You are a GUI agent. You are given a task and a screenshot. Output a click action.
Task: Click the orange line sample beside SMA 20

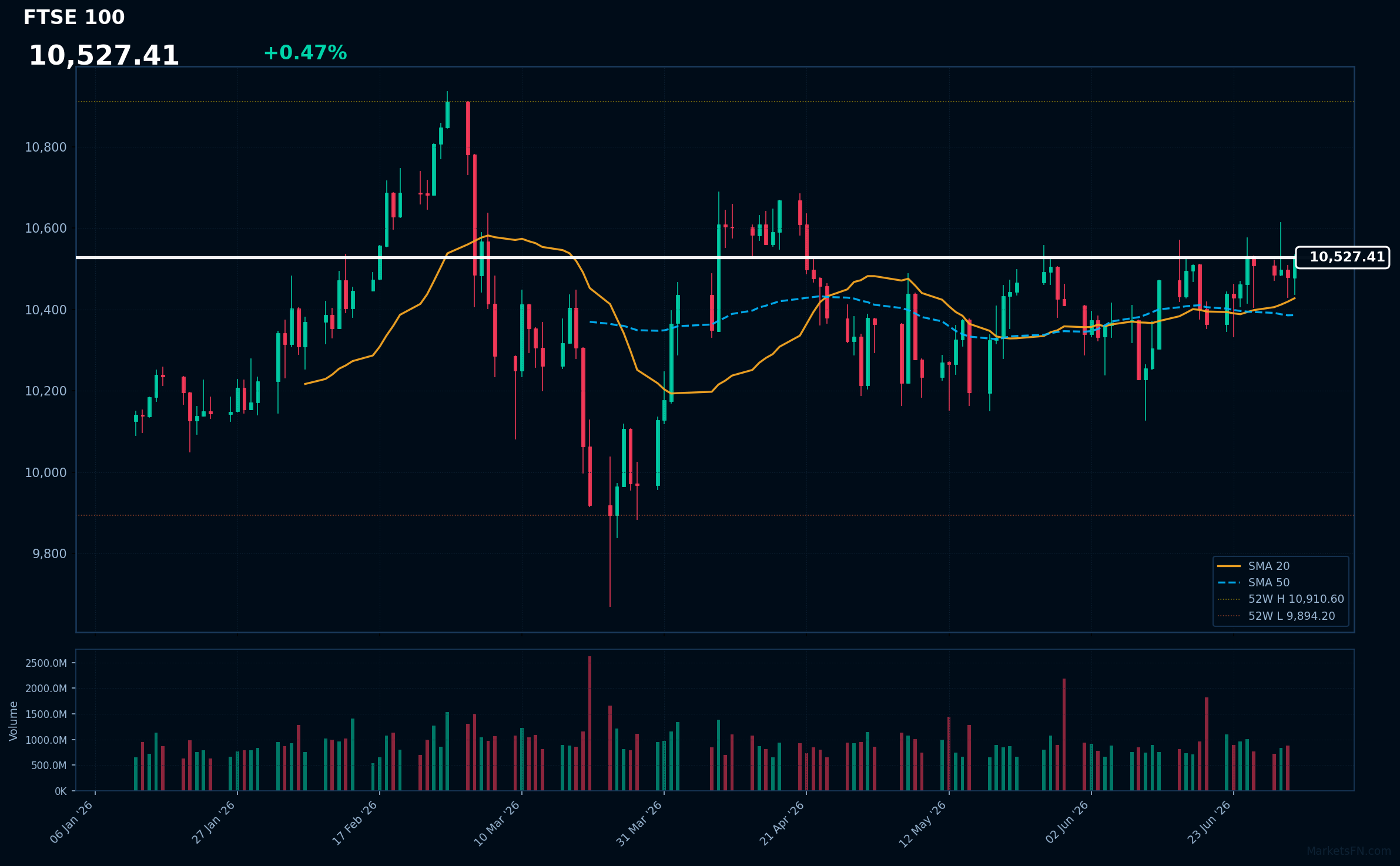point(1229,566)
